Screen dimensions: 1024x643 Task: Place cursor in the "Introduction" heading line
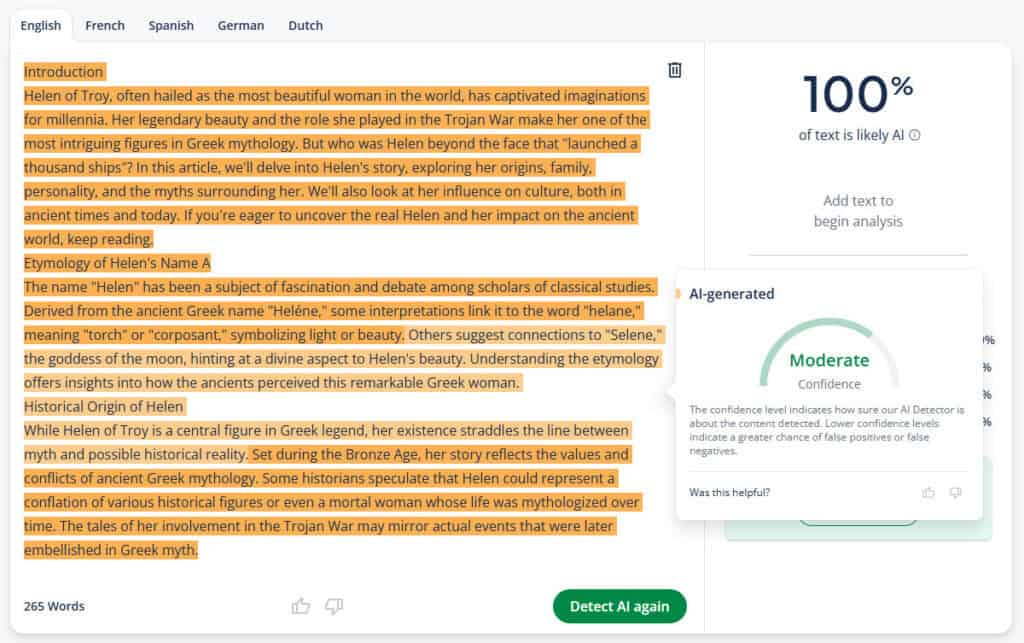pyautogui.click(x=63, y=72)
